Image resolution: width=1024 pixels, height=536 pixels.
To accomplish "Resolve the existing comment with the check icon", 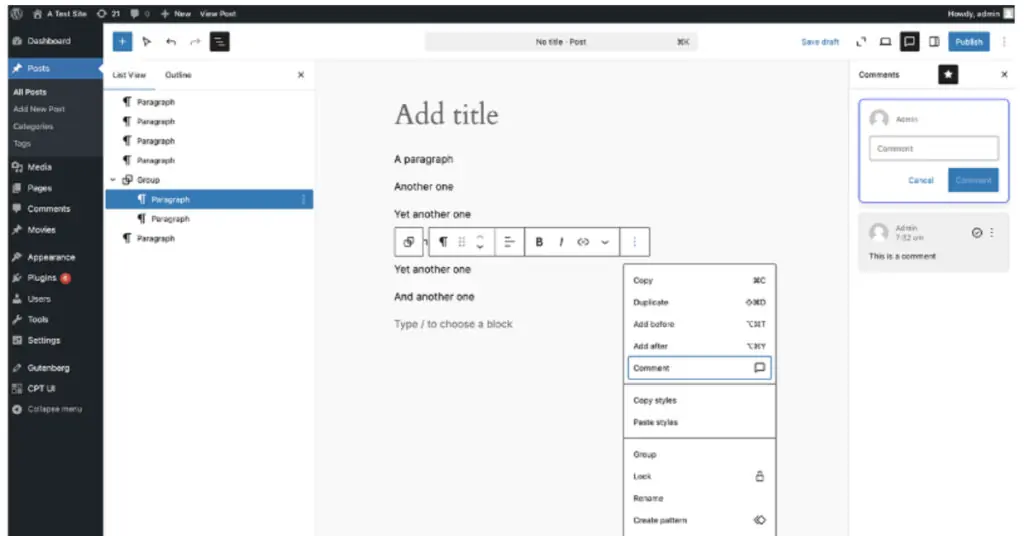I will pyautogui.click(x=977, y=233).
